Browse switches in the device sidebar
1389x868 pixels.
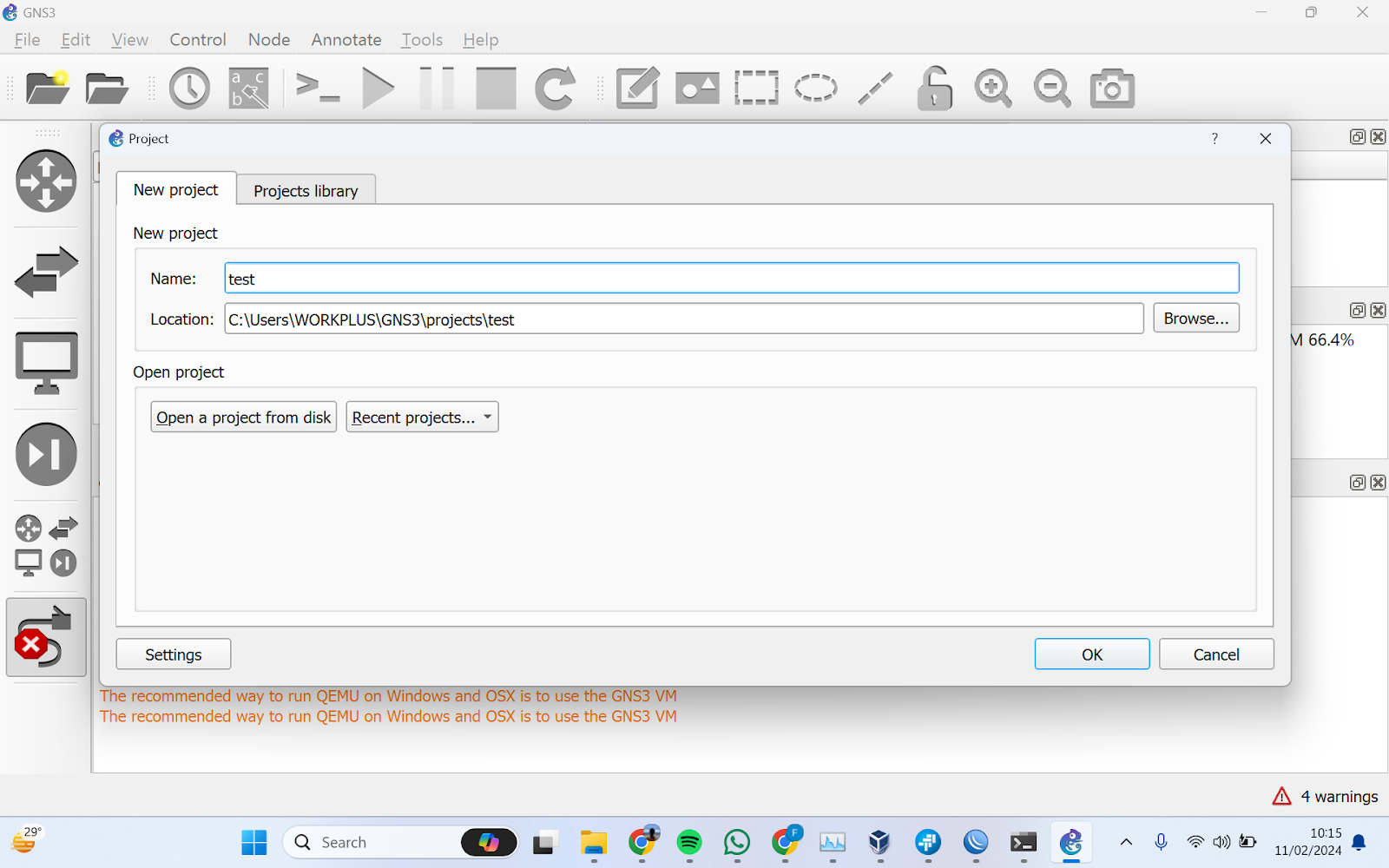click(x=46, y=272)
